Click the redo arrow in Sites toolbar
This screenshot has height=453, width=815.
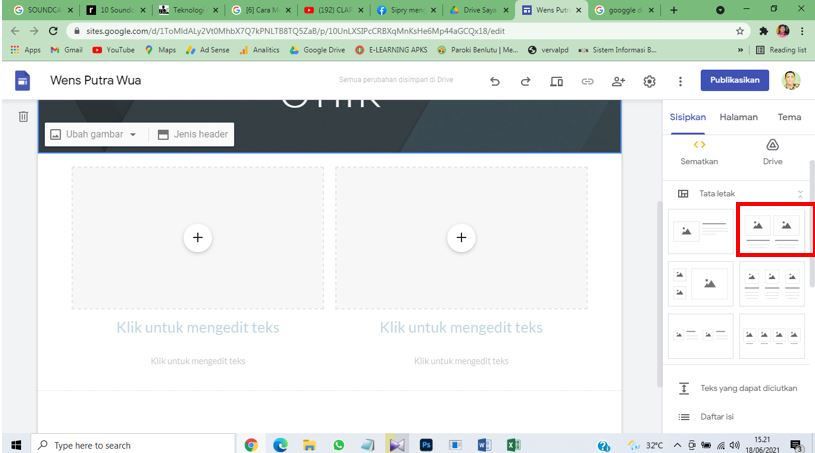525,81
